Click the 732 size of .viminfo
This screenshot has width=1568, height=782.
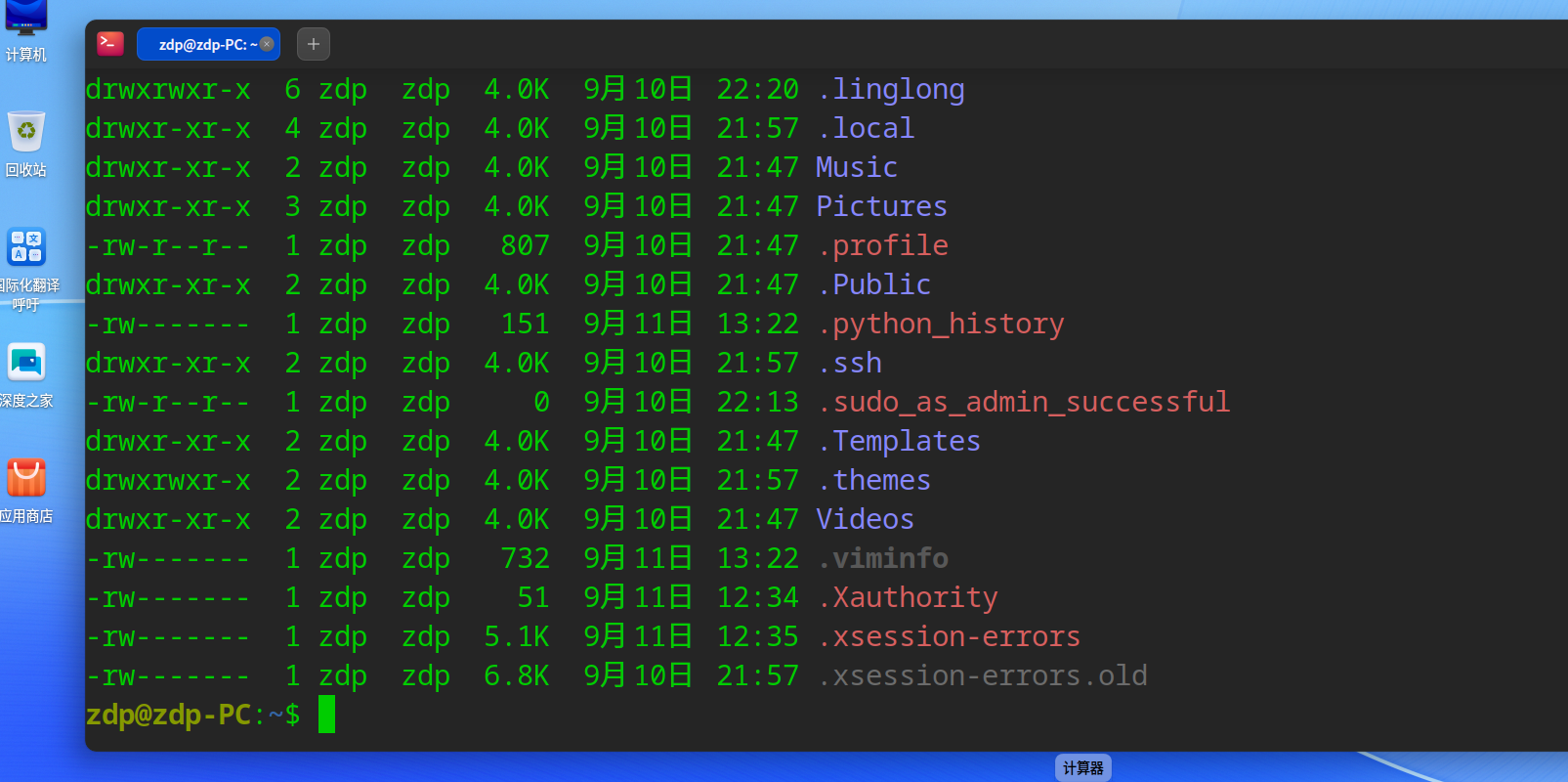526,559
